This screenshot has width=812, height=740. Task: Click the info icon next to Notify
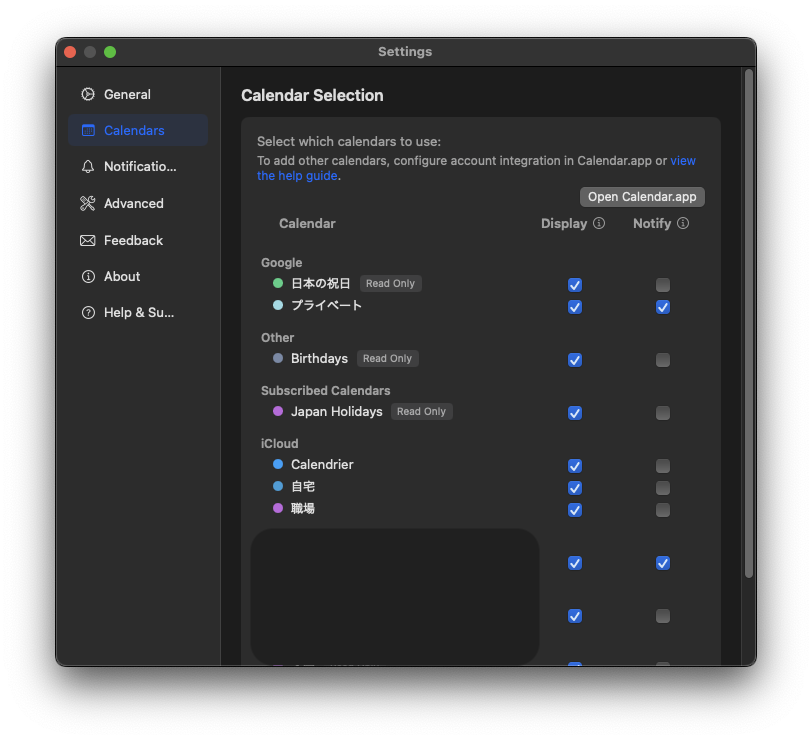(683, 223)
